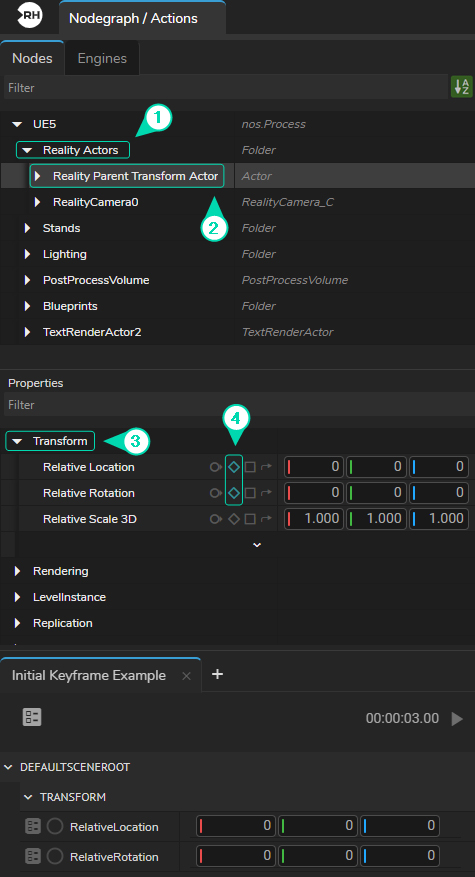
Task: Collapse the UE5 process node
Action: 17,124
